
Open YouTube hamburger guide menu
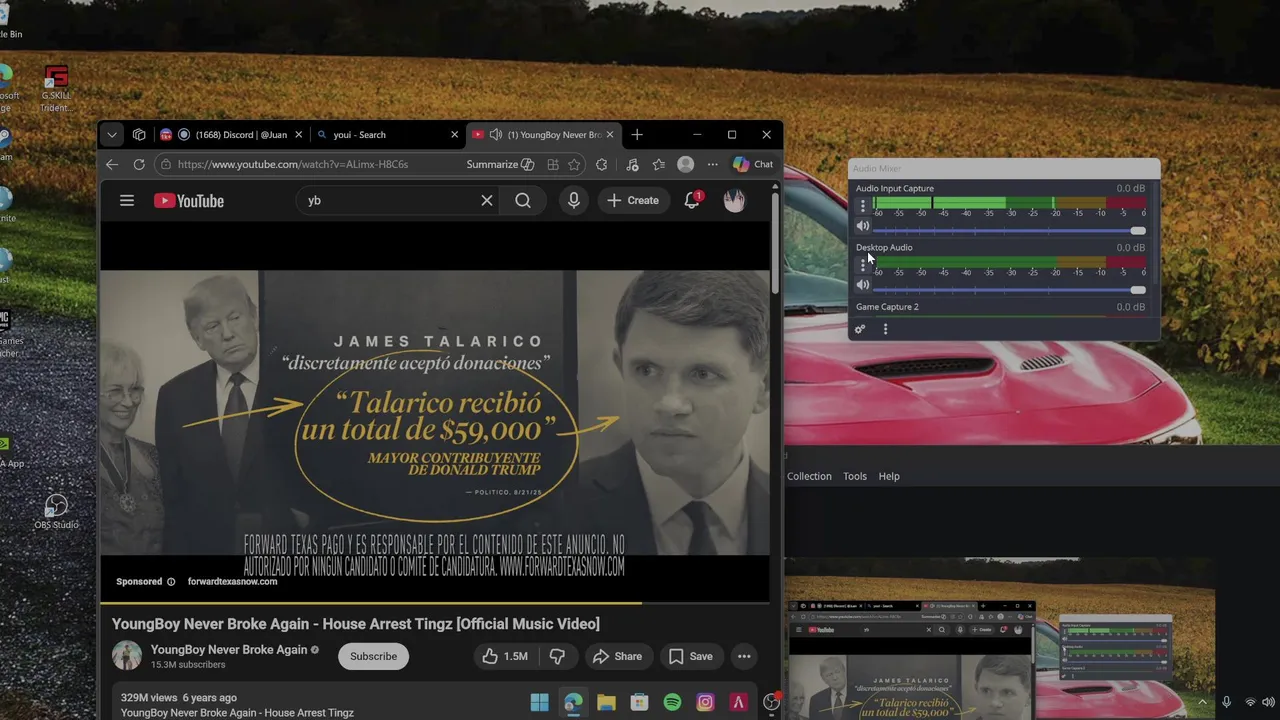coord(127,201)
